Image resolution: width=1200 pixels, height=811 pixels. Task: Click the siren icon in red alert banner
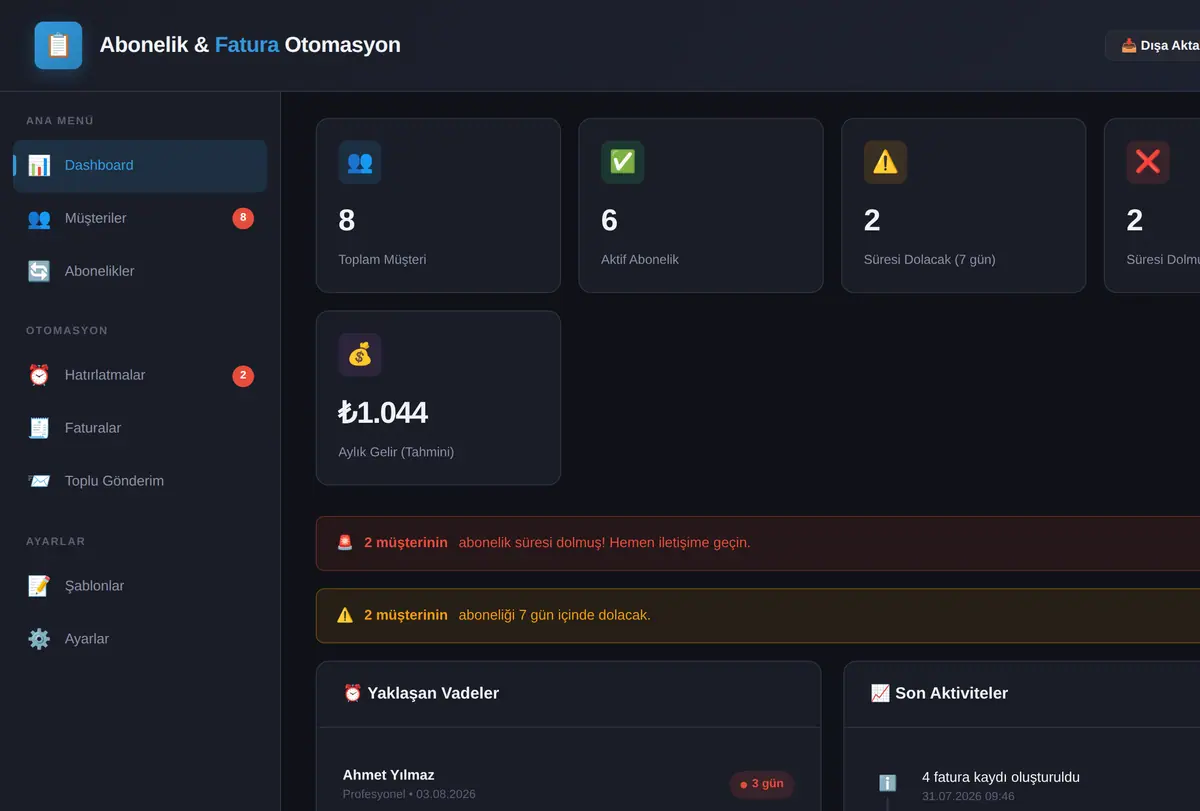tap(345, 543)
